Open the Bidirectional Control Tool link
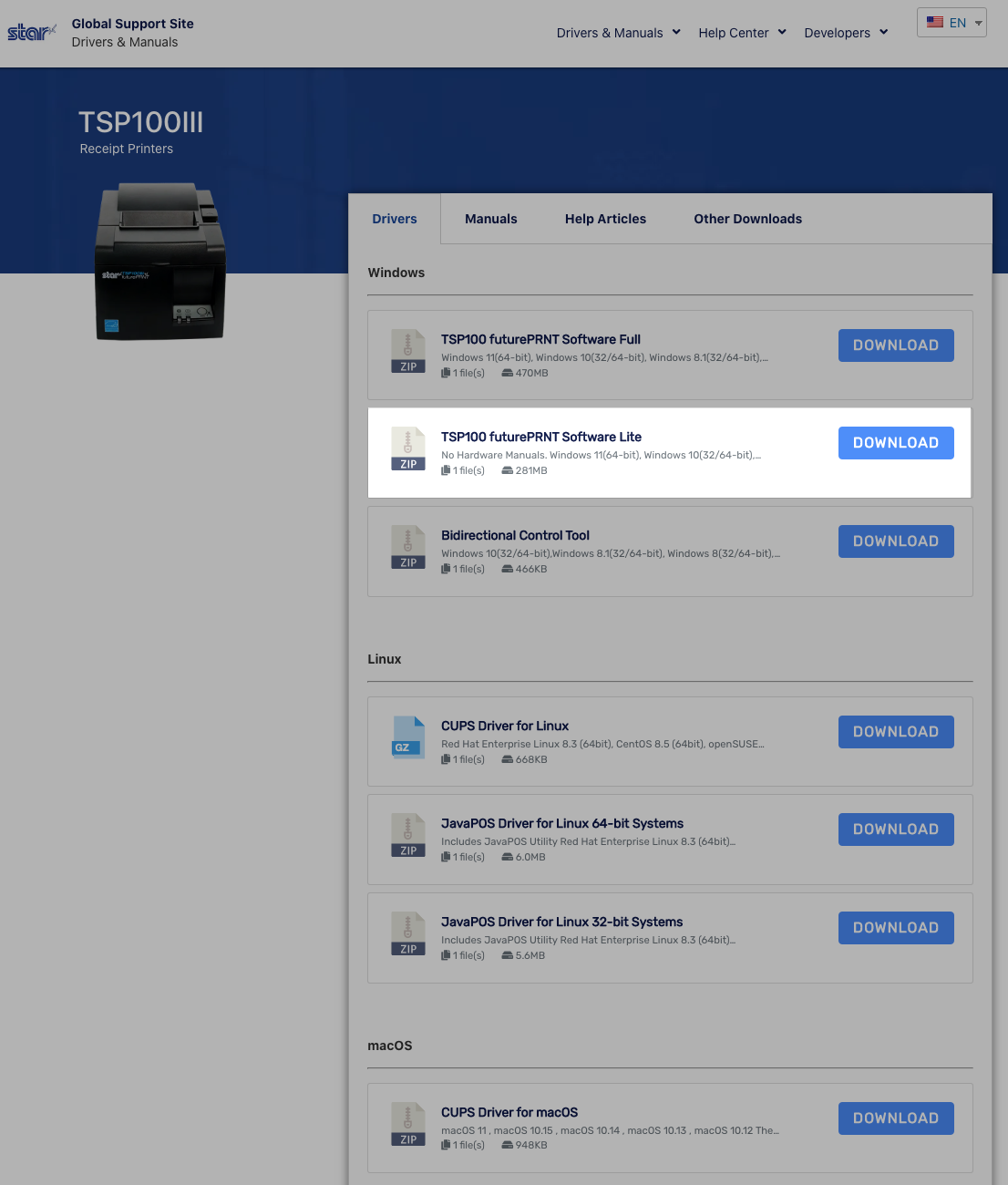The height and width of the screenshot is (1185, 1008). [515, 535]
